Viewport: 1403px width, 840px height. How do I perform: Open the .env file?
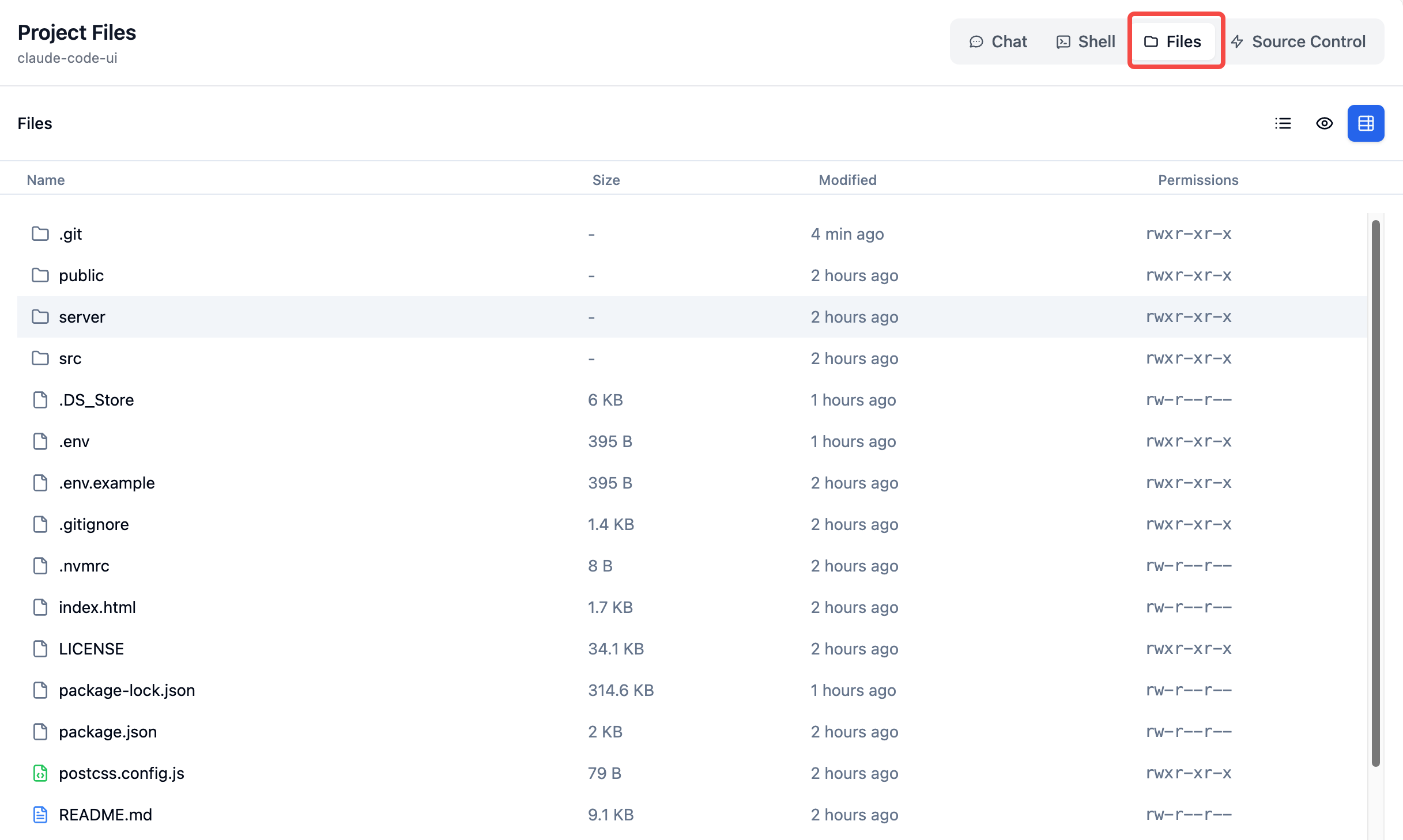(x=74, y=441)
